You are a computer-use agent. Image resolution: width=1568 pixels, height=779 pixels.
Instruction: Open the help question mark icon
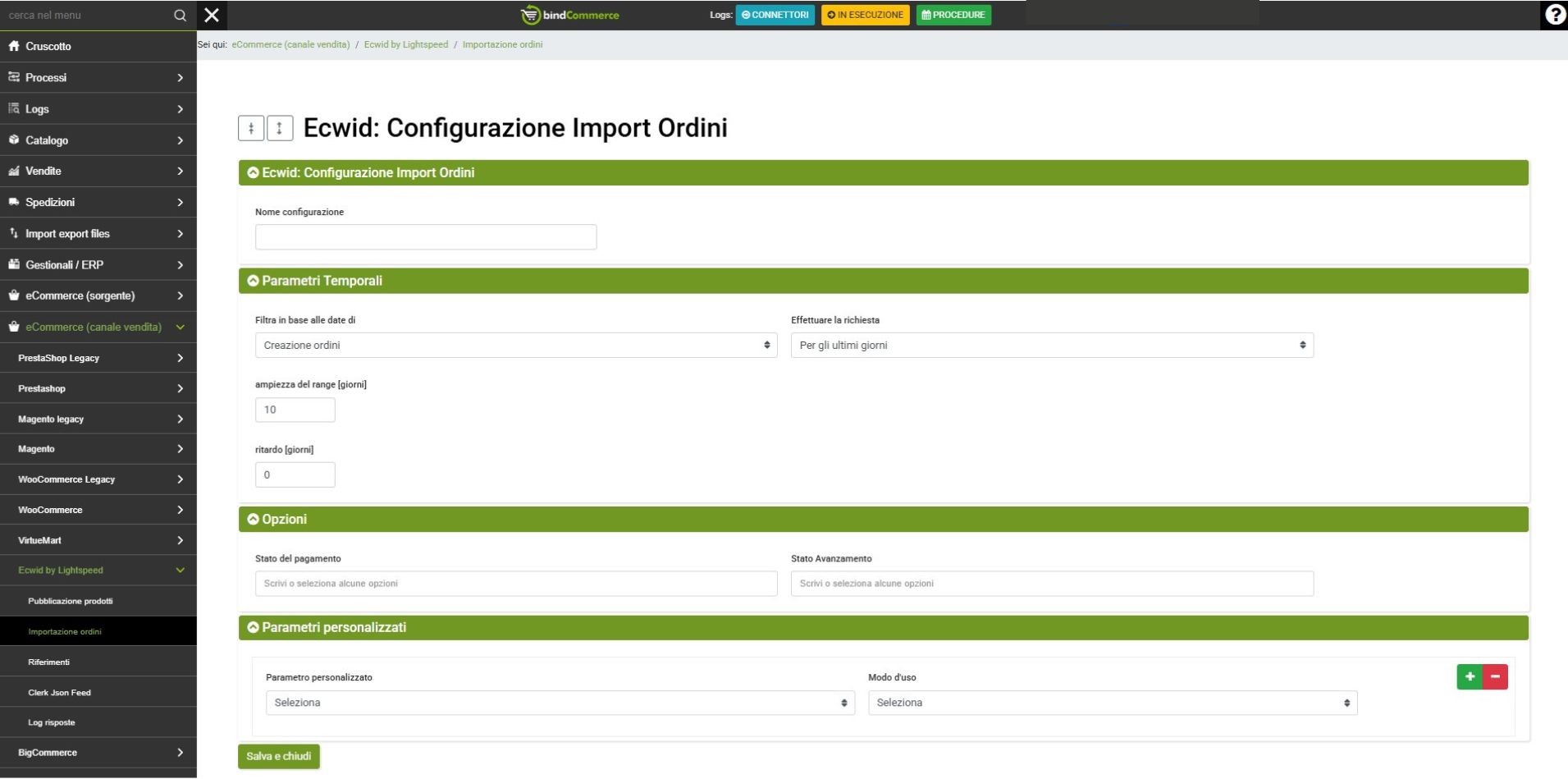(x=1554, y=15)
